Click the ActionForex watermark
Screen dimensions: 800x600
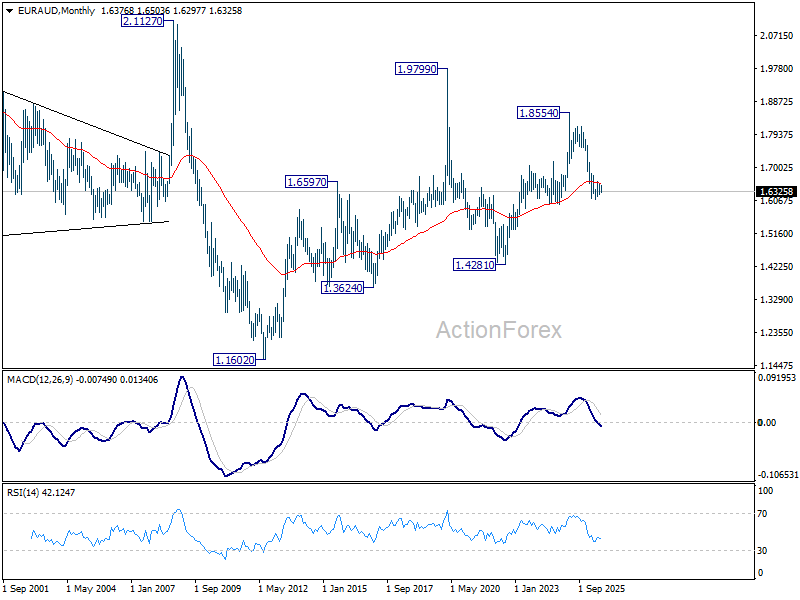click(x=498, y=330)
